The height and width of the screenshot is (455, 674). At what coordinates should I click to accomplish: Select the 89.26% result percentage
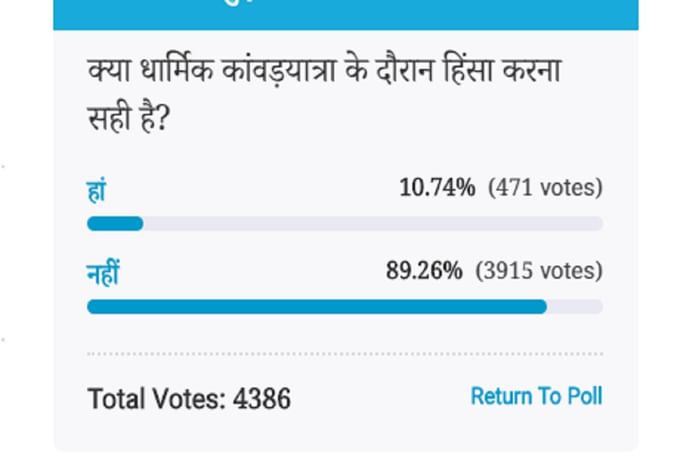(425, 270)
